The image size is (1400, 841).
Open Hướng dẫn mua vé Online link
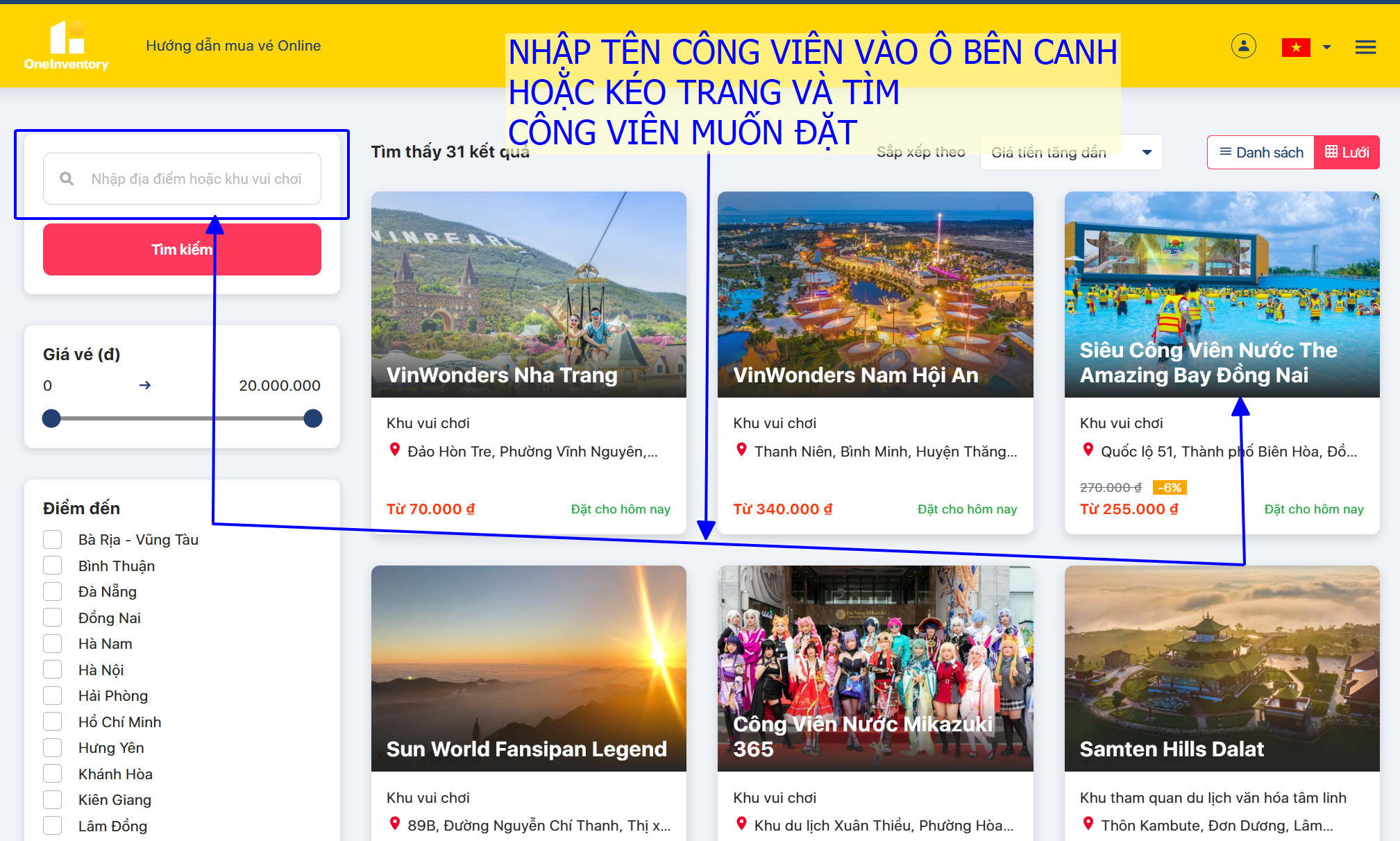point(233,46)
